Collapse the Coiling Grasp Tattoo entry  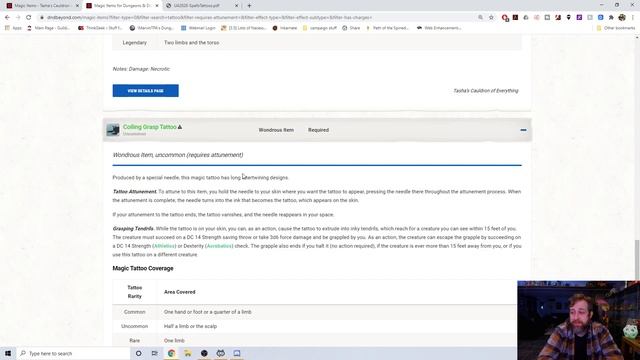pos(523,130)
